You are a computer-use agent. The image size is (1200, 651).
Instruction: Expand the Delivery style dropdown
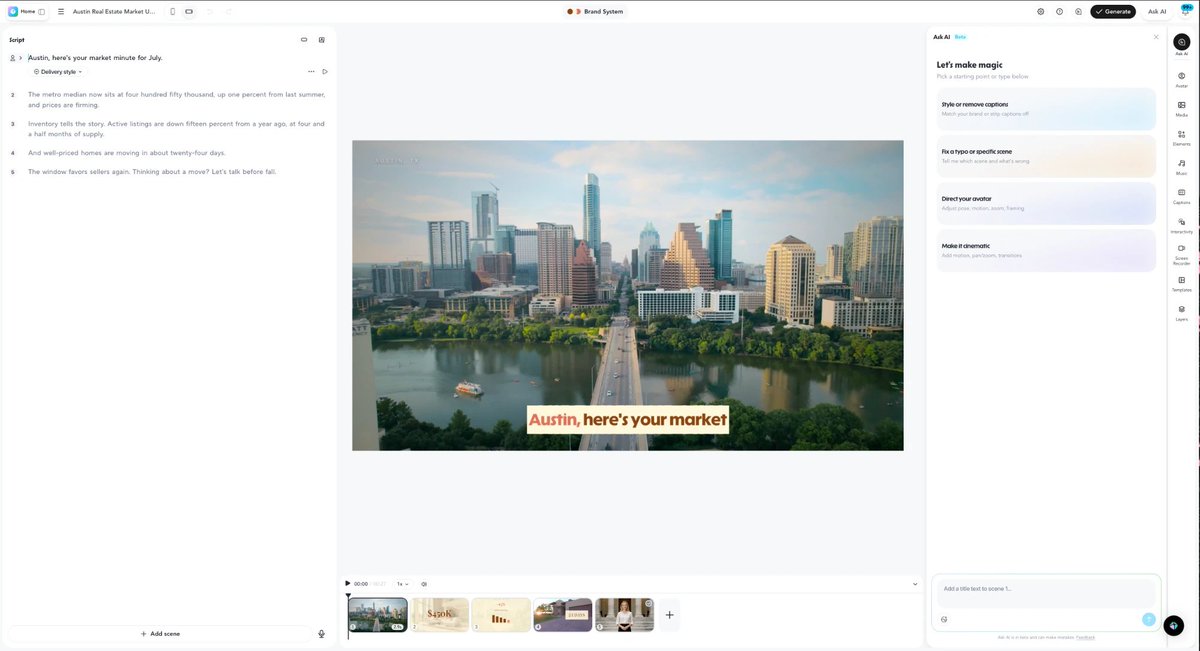[58, 72]
